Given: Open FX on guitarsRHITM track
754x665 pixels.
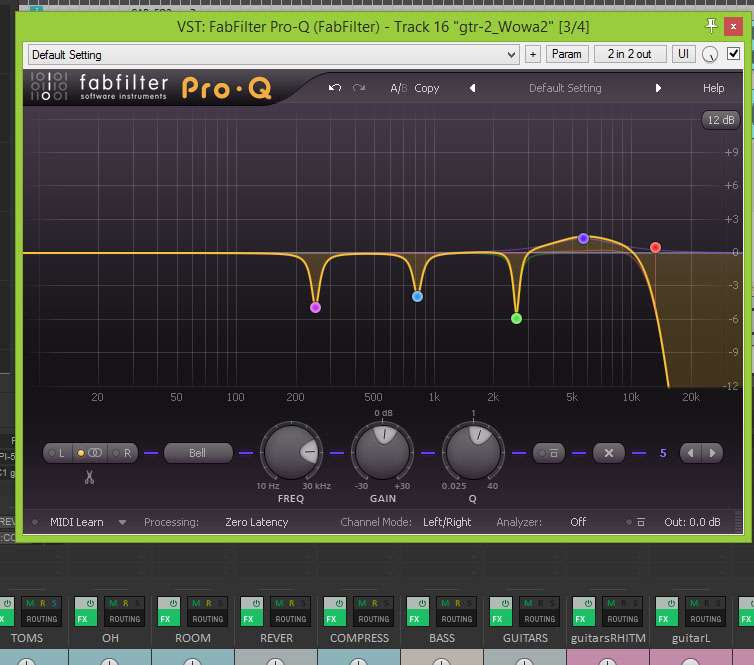Looking at the screenshot, I should click(584, 619).
